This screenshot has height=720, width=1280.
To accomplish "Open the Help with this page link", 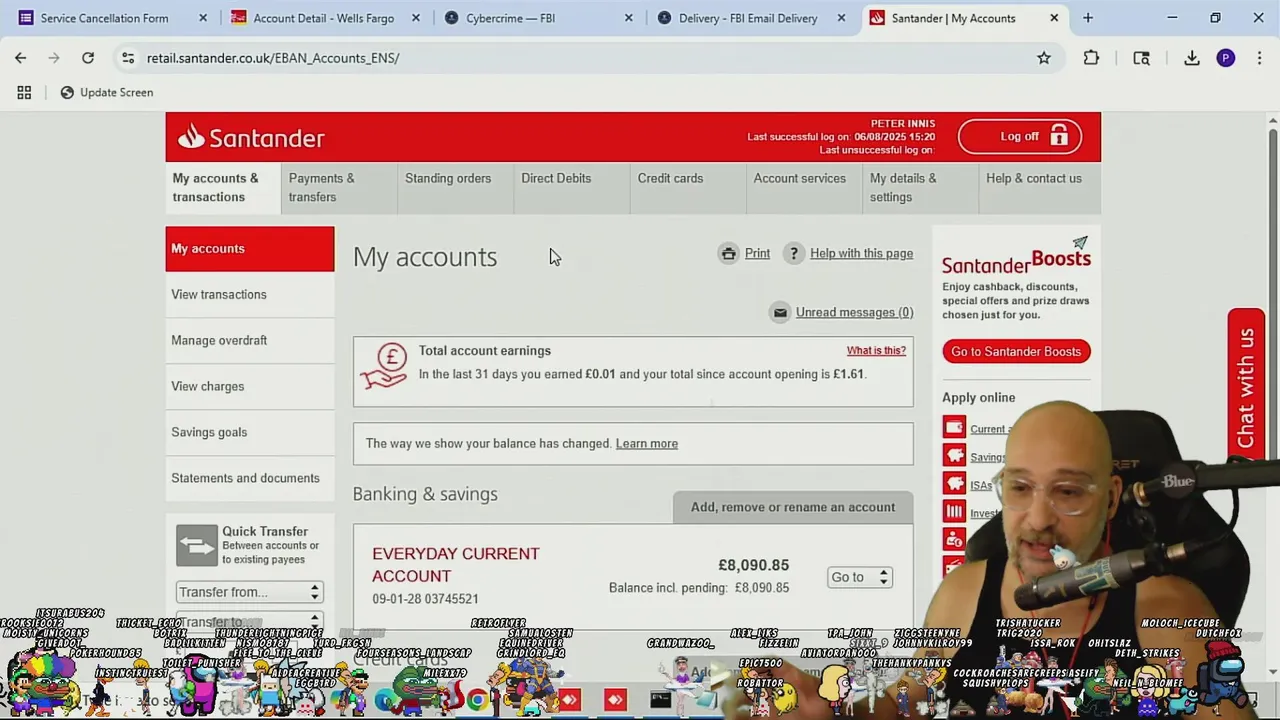I will tap(861, 253).
